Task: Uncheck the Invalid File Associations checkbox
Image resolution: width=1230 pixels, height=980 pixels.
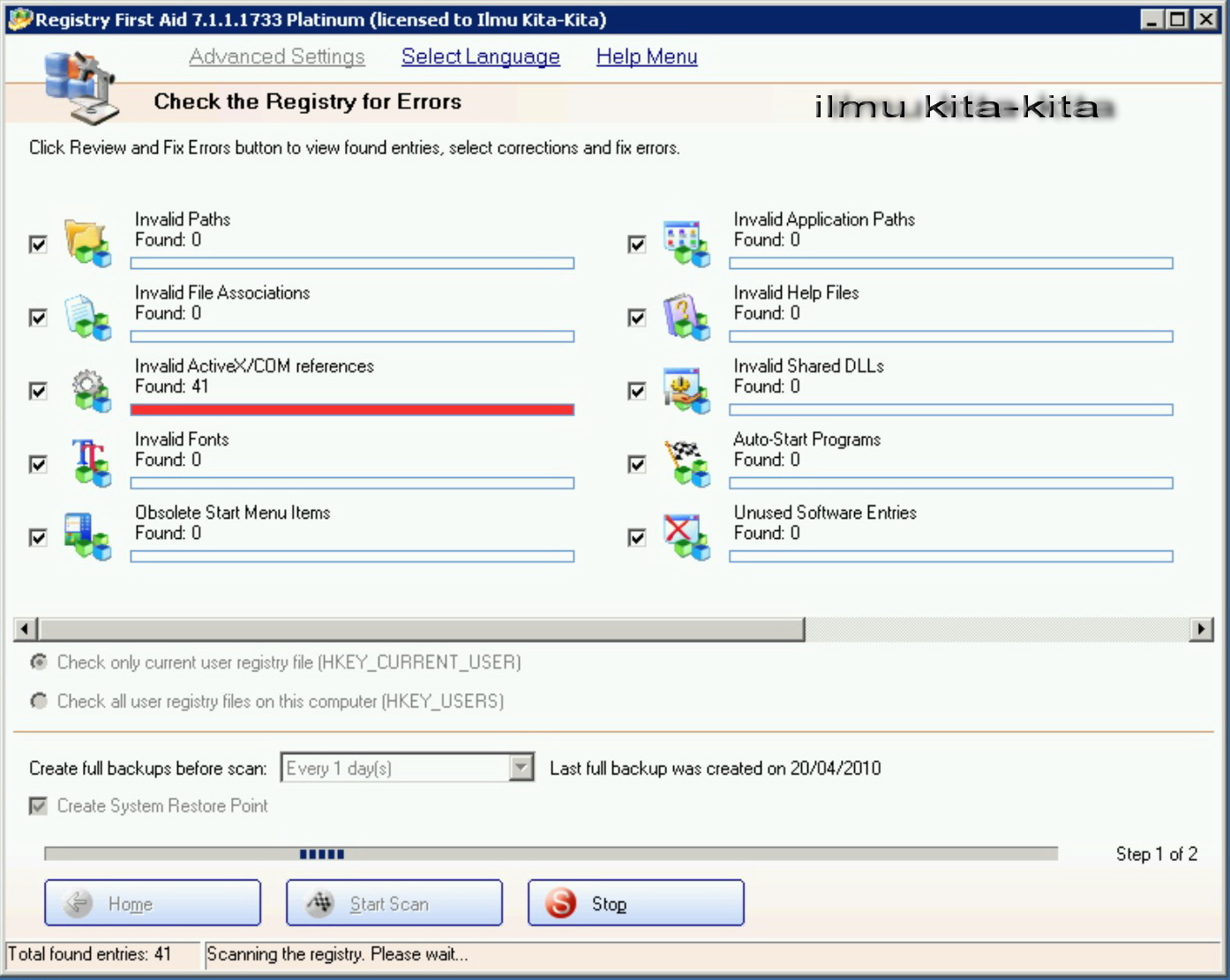Action: click(x=38, y=318)
